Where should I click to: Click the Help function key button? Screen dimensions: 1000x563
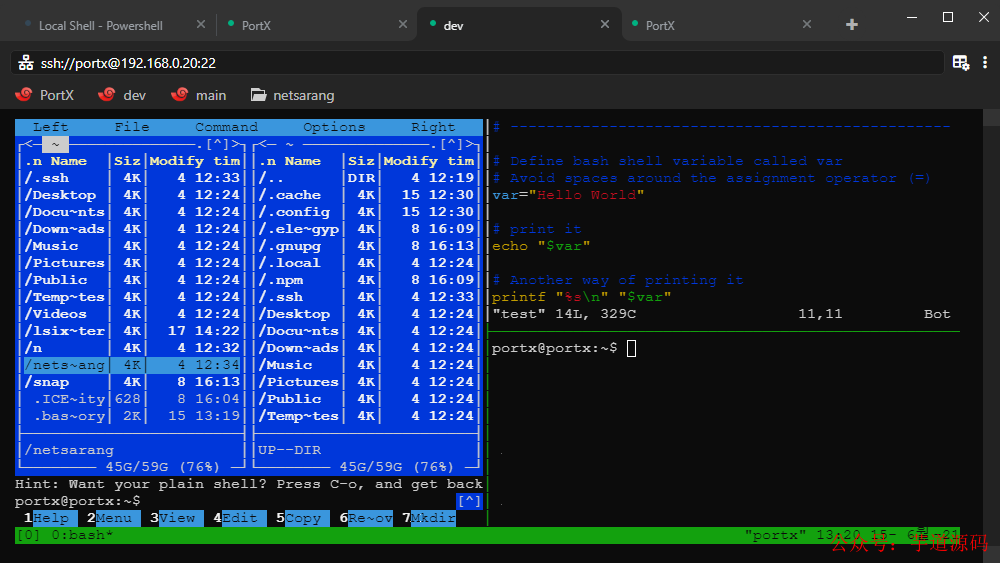[x=50, y=518]
